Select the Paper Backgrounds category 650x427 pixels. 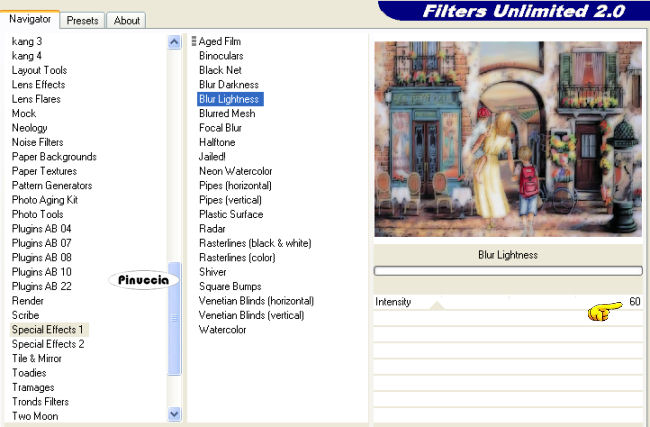tap(54, 157)
